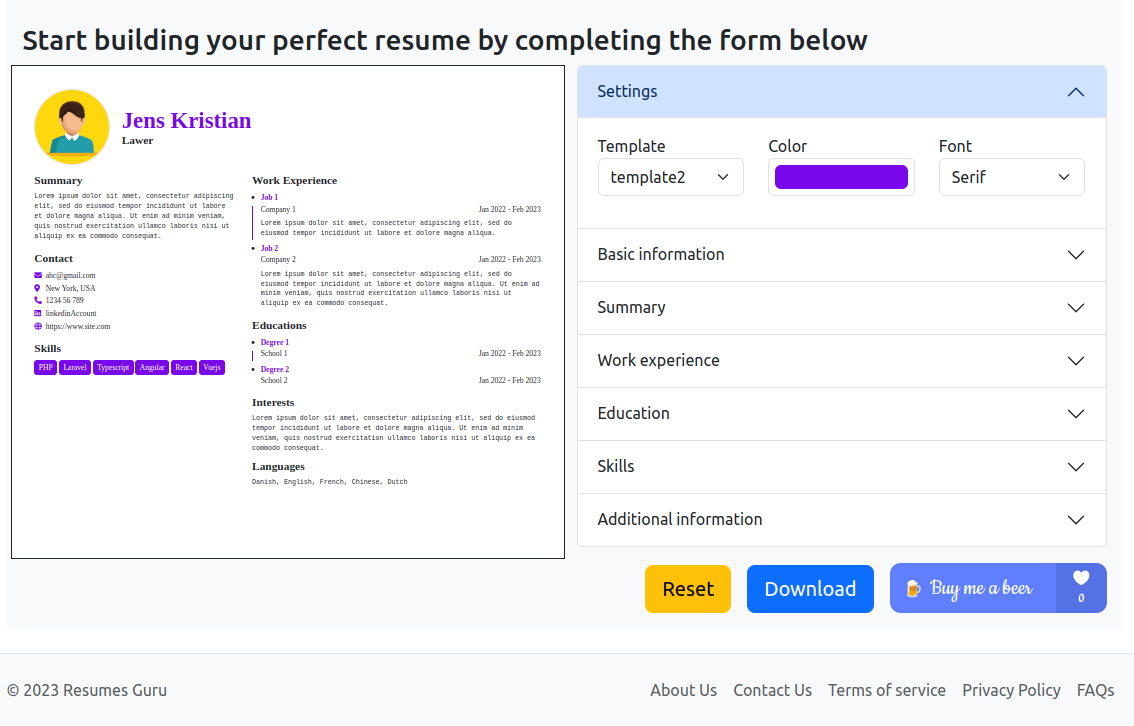Click the beer mug icon

tap(913, 589)
